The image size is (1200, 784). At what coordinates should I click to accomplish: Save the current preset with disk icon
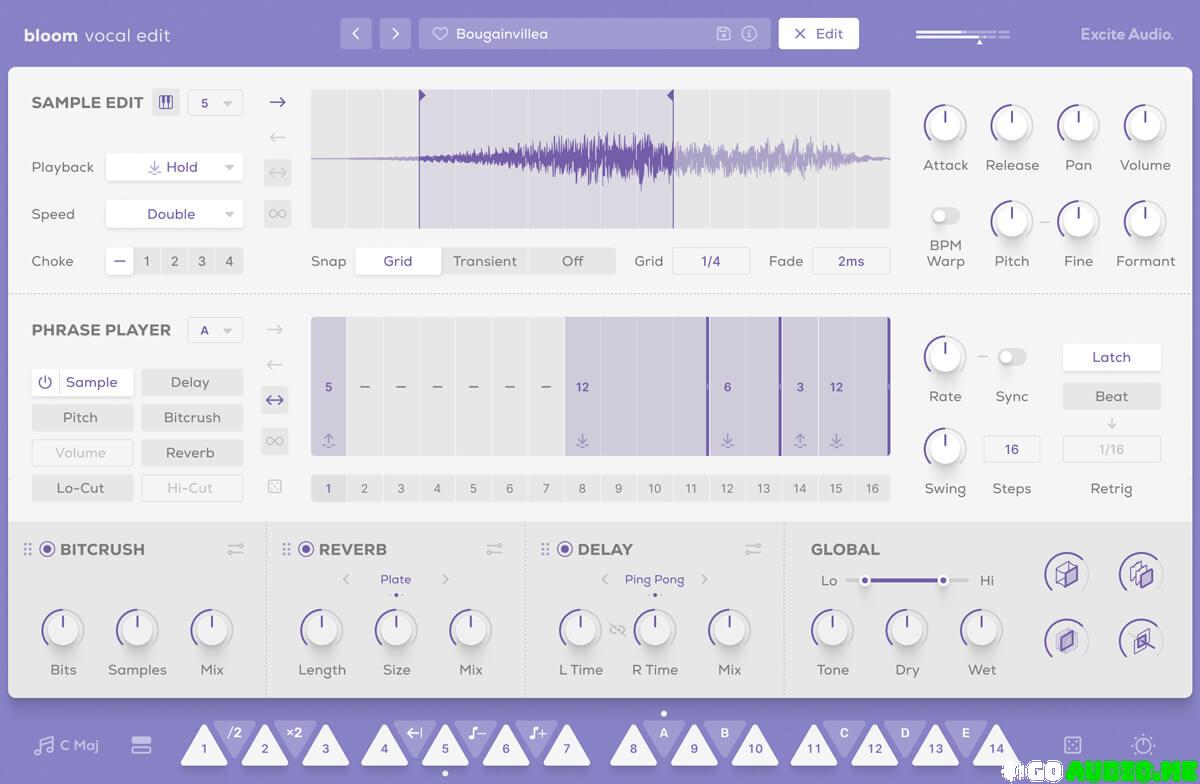(724, 34)
